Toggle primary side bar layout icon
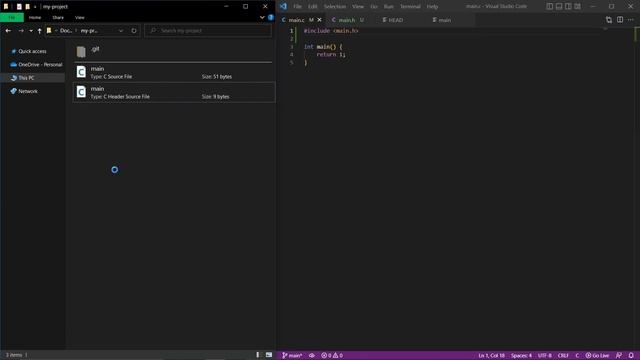The width and height of the screenshot is (640, 360). coord(550,7)
